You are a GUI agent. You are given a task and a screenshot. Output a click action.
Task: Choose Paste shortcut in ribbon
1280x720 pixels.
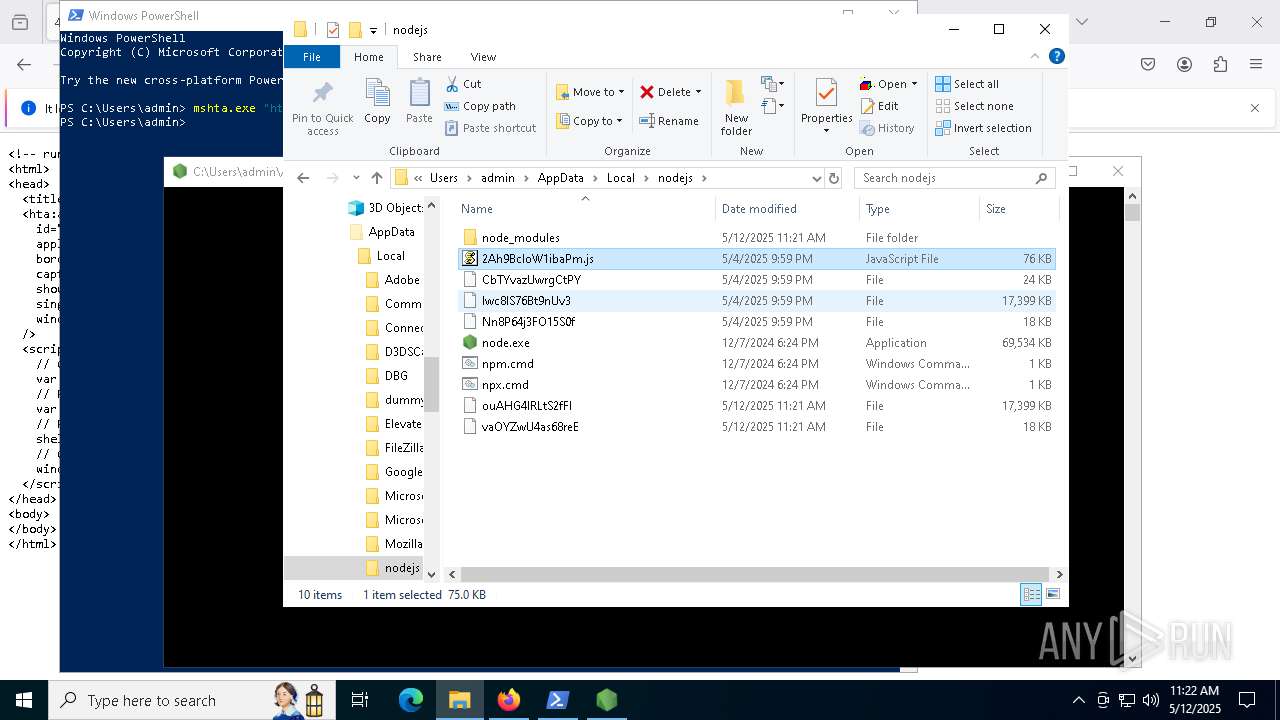490,128
